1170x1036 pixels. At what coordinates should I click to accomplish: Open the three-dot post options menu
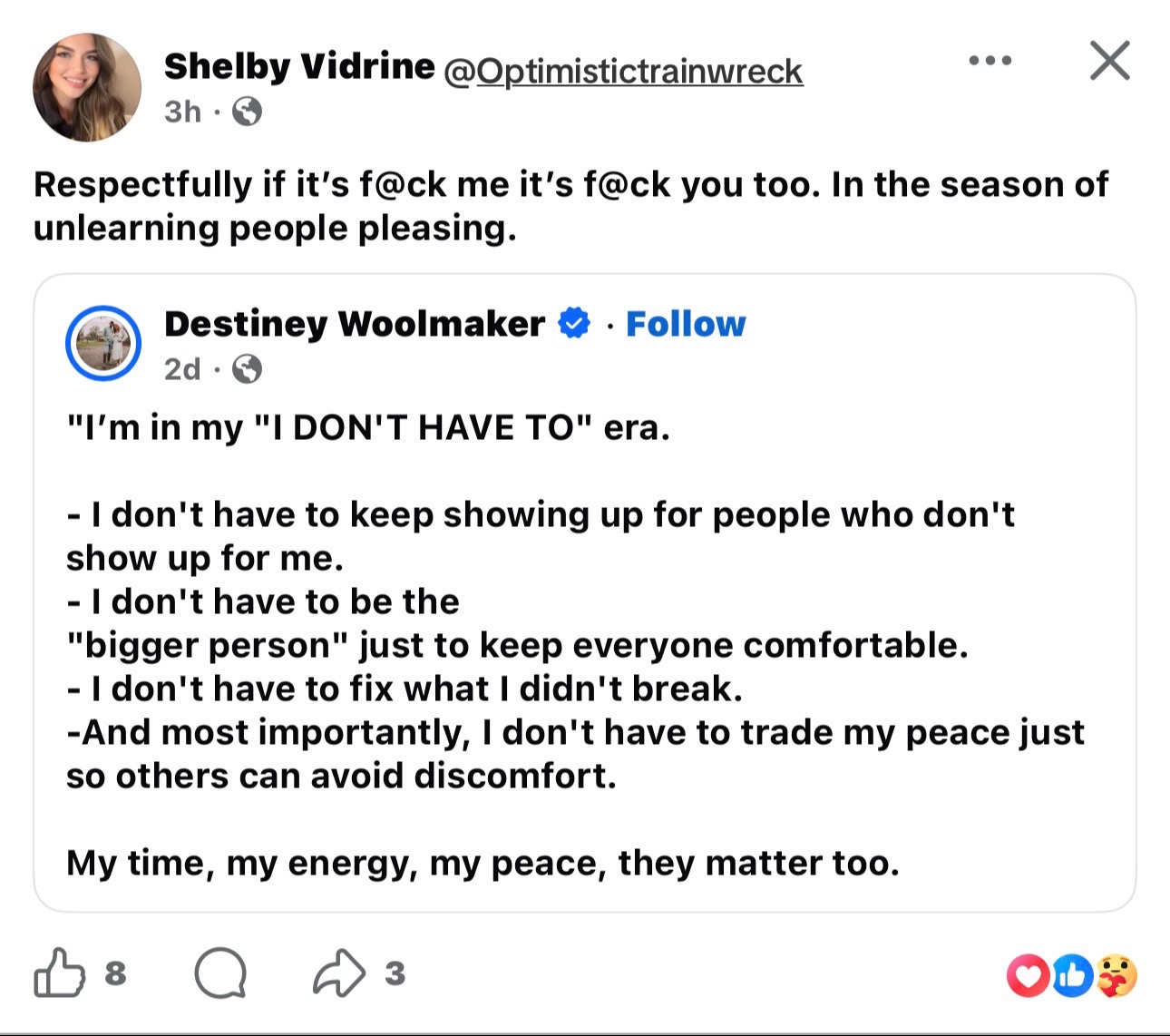click(990, 61)
